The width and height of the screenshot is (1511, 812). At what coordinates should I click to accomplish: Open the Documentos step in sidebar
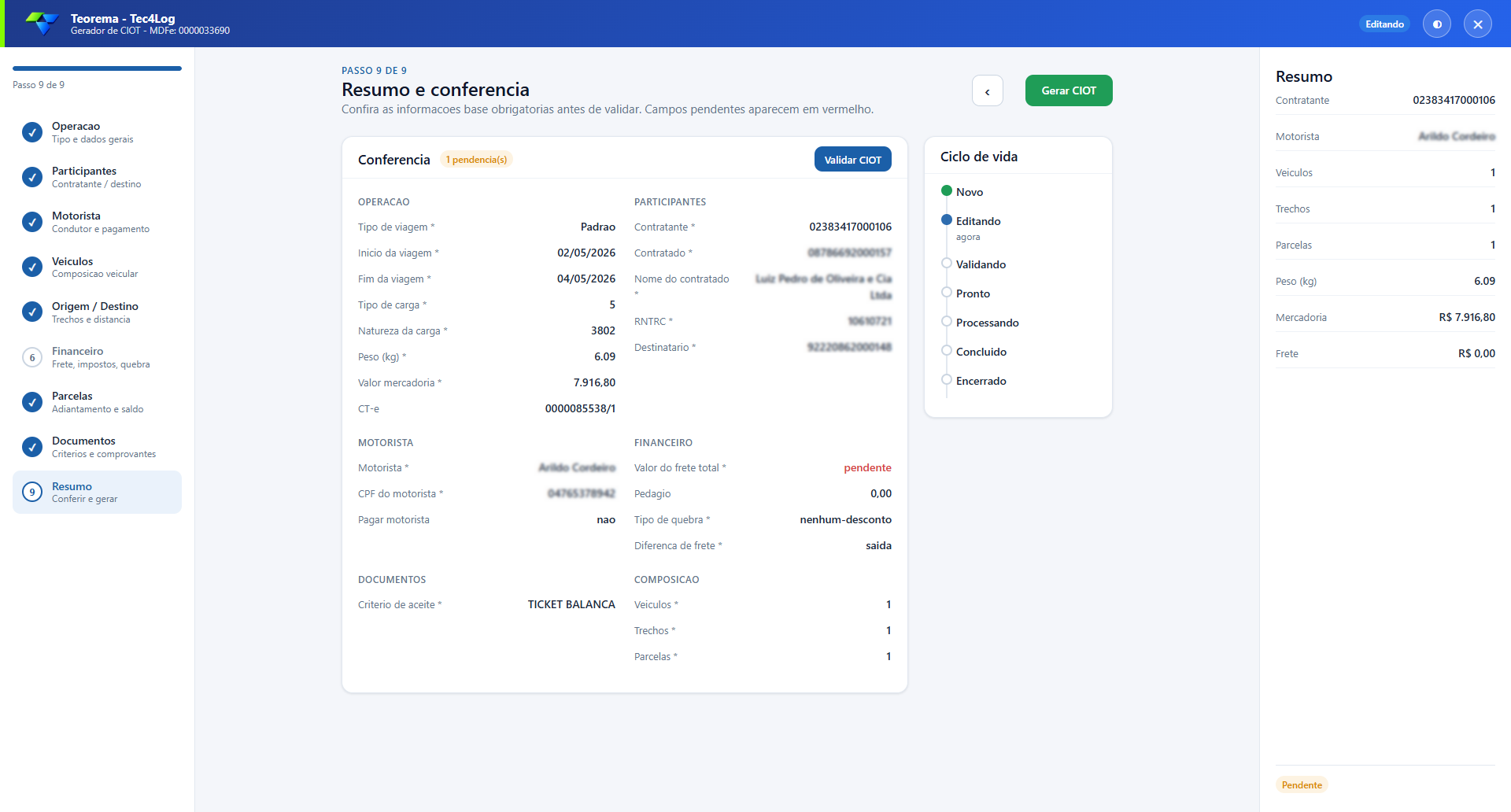click(x=97, y=447)
